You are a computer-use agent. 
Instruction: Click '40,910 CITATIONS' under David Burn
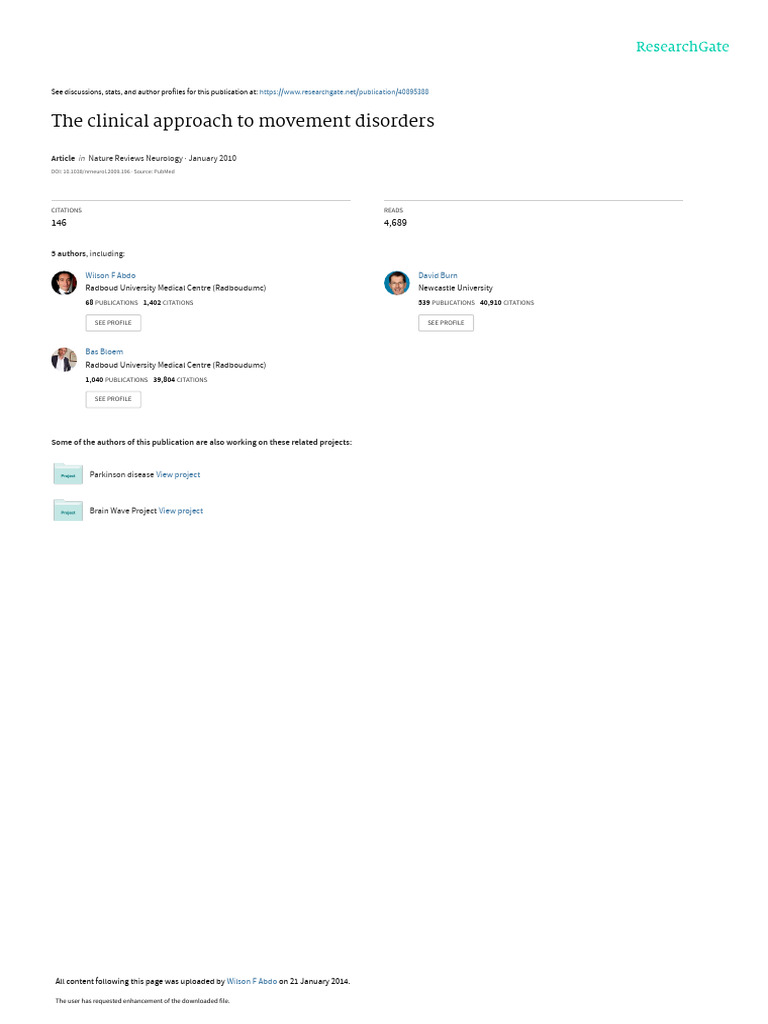point(507,303)
